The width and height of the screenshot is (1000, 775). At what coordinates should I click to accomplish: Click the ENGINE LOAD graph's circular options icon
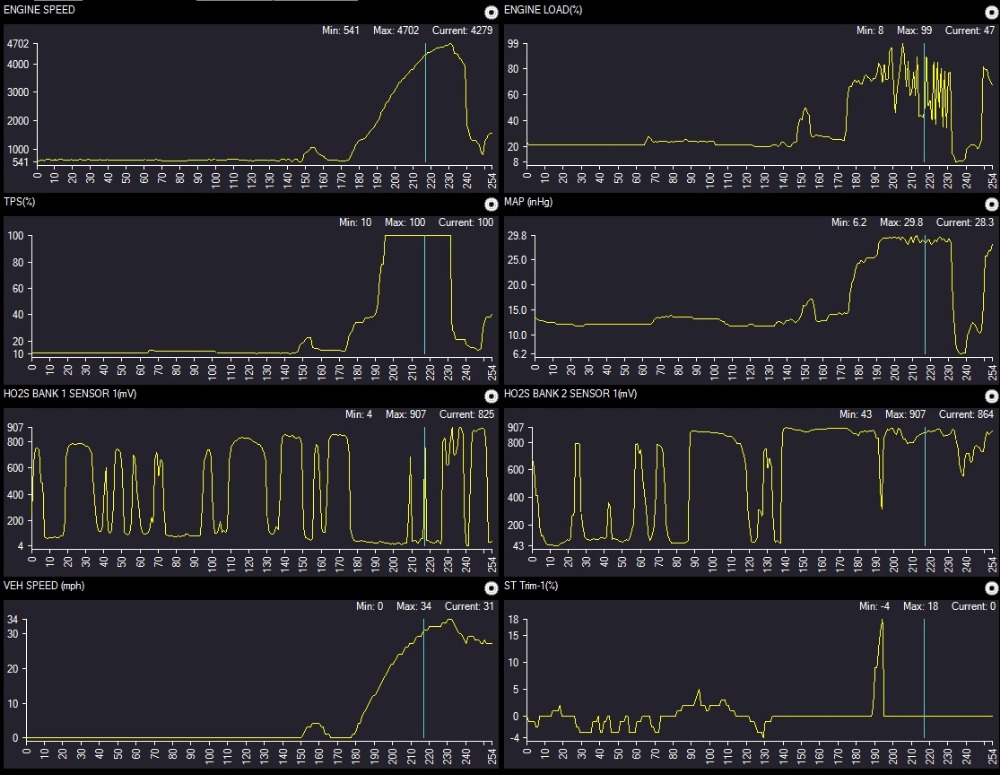[x=990, y=12]
